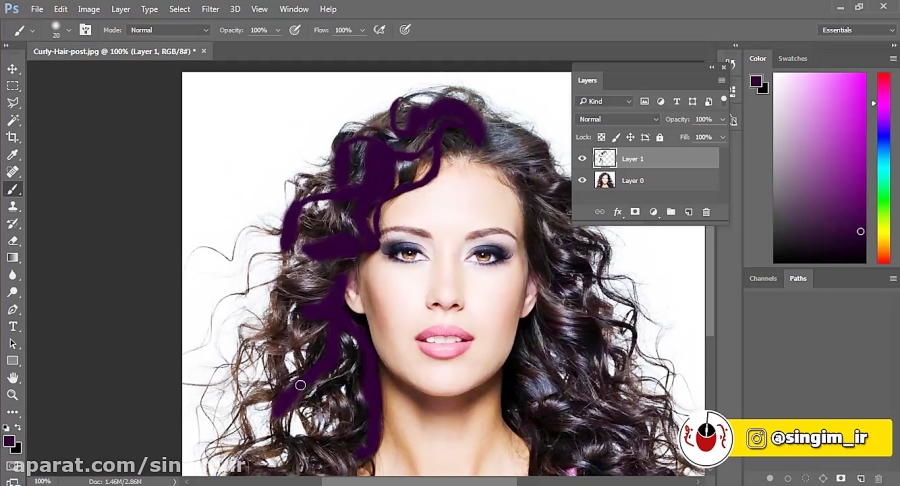Viewport: 900px width, 486px height.
Task: Switch to the Channels tab
Action: [x=763, y=278]
